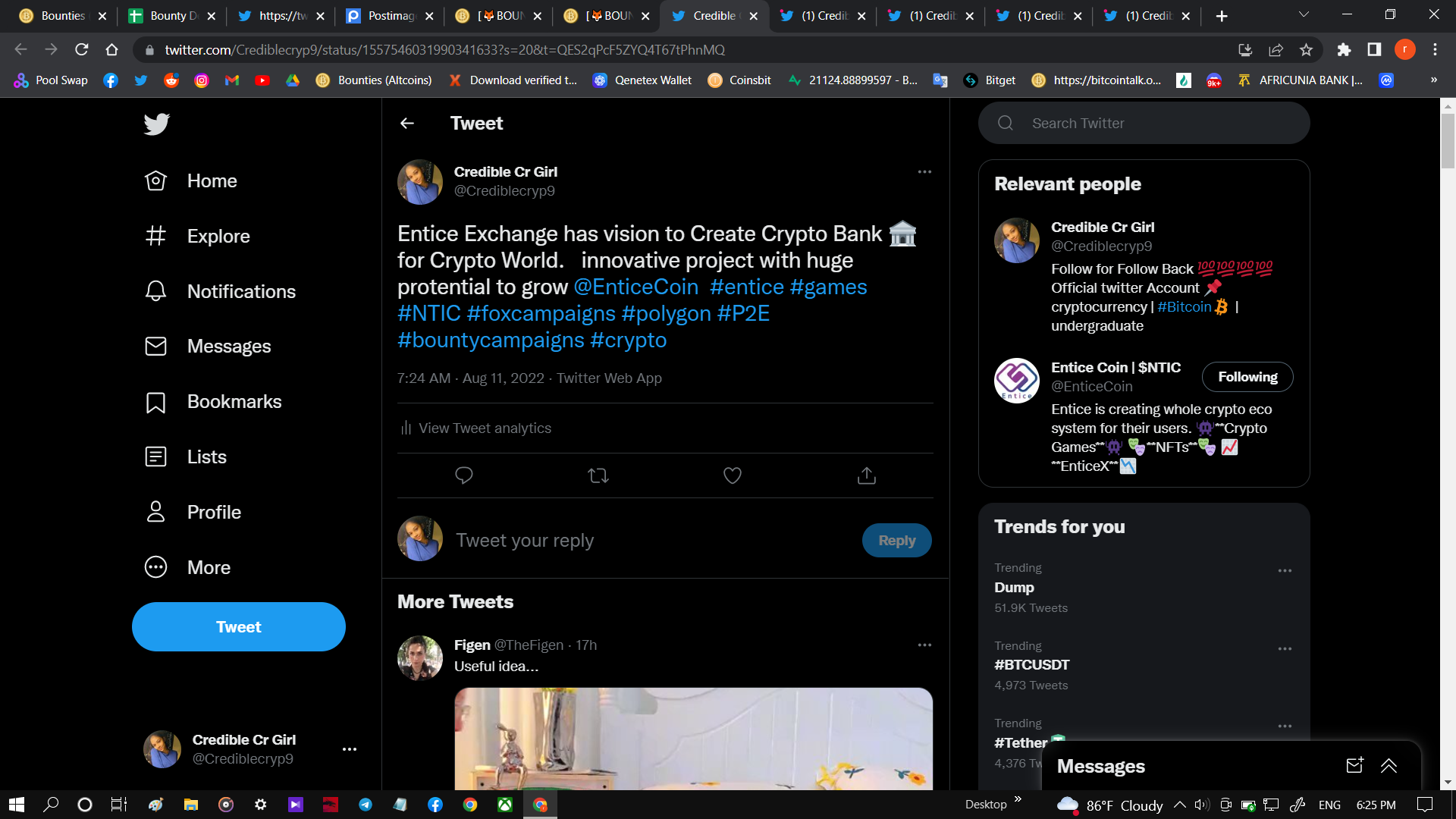Open Messages in the sidebar

pyautogui.click(x=208, y=347)
